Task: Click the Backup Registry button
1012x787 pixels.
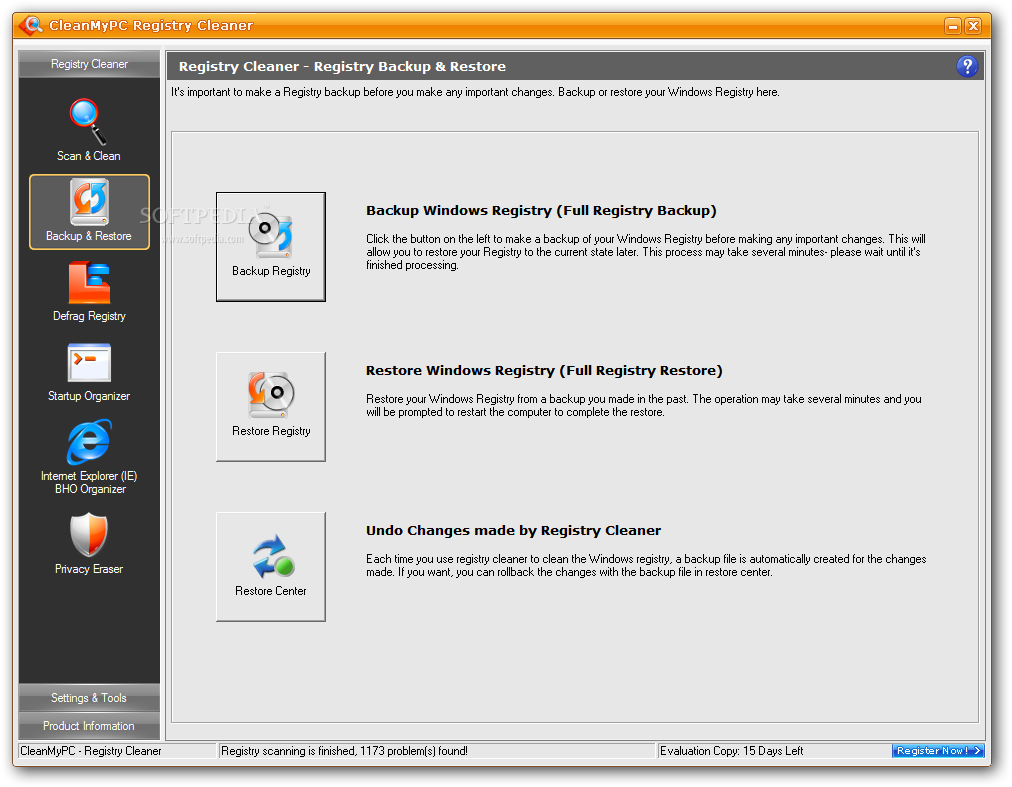Action: point(271,247)
